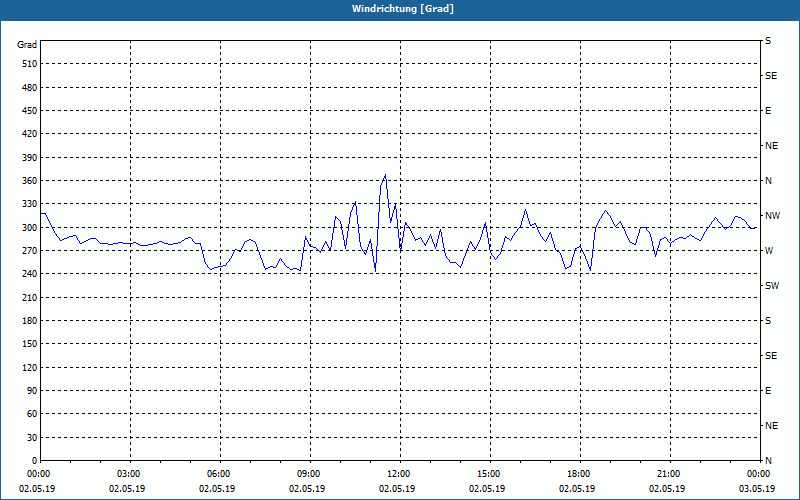Select the "0" y-axis origin value
Viewport: 800px width, 500px height.
tap(34, 461)
